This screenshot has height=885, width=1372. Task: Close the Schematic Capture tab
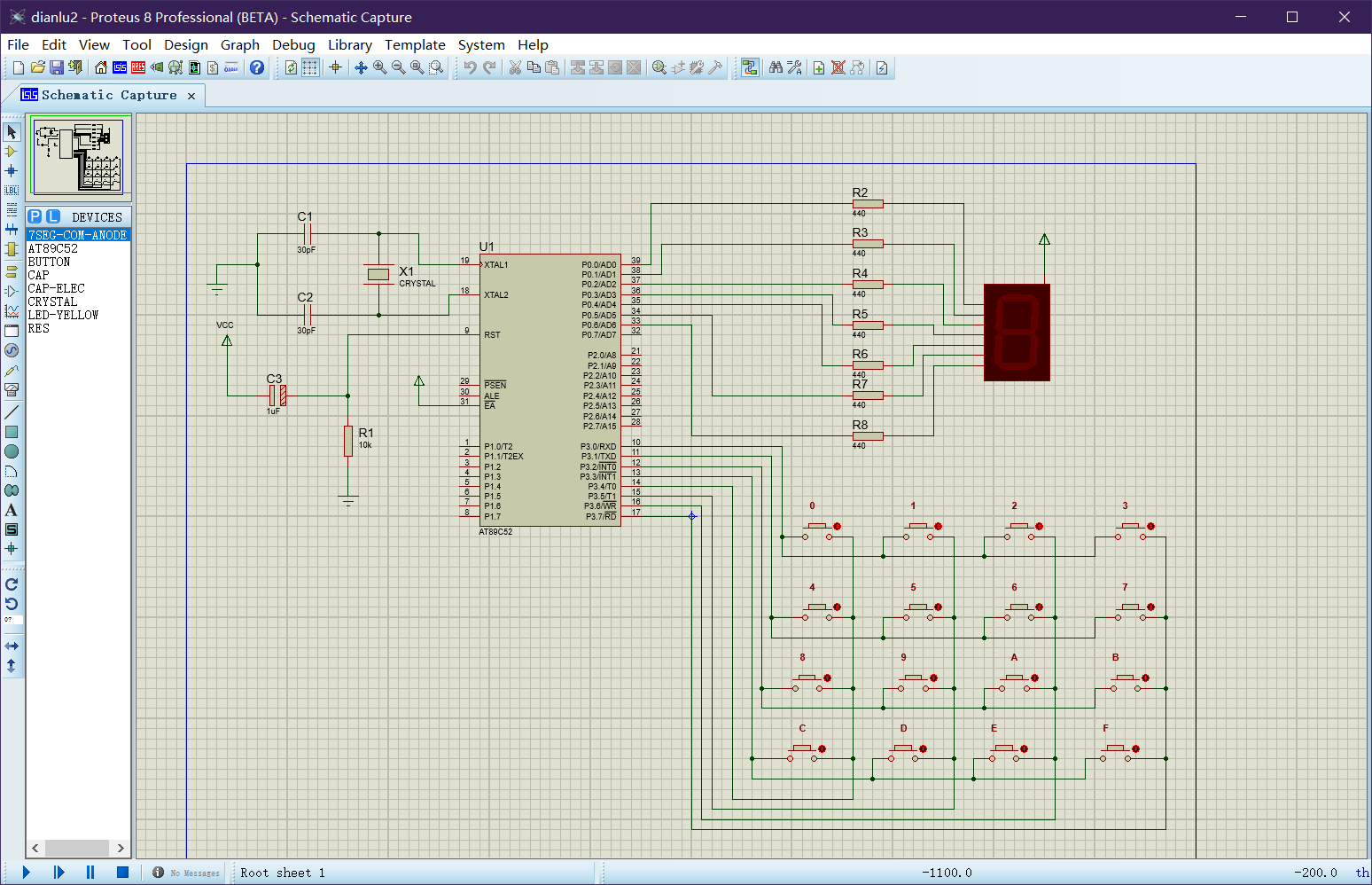tap(191, 96)
